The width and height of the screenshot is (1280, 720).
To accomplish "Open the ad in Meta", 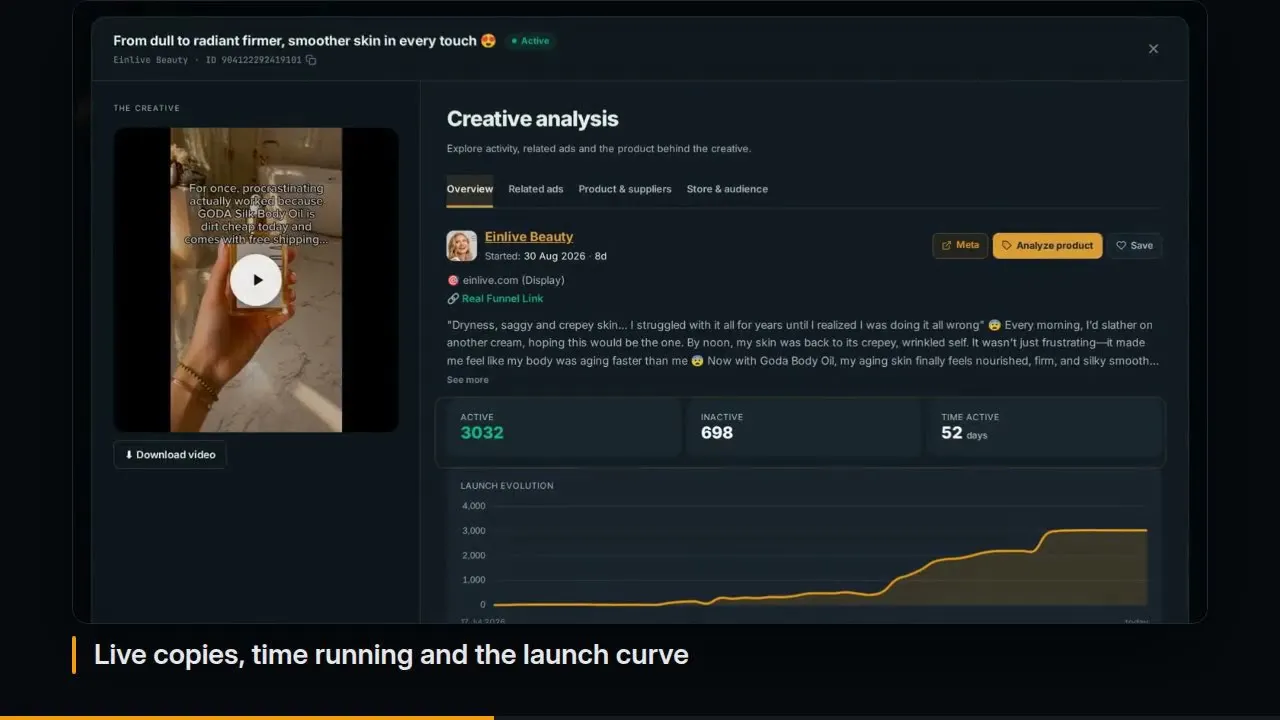I will [x=960, y=245].
